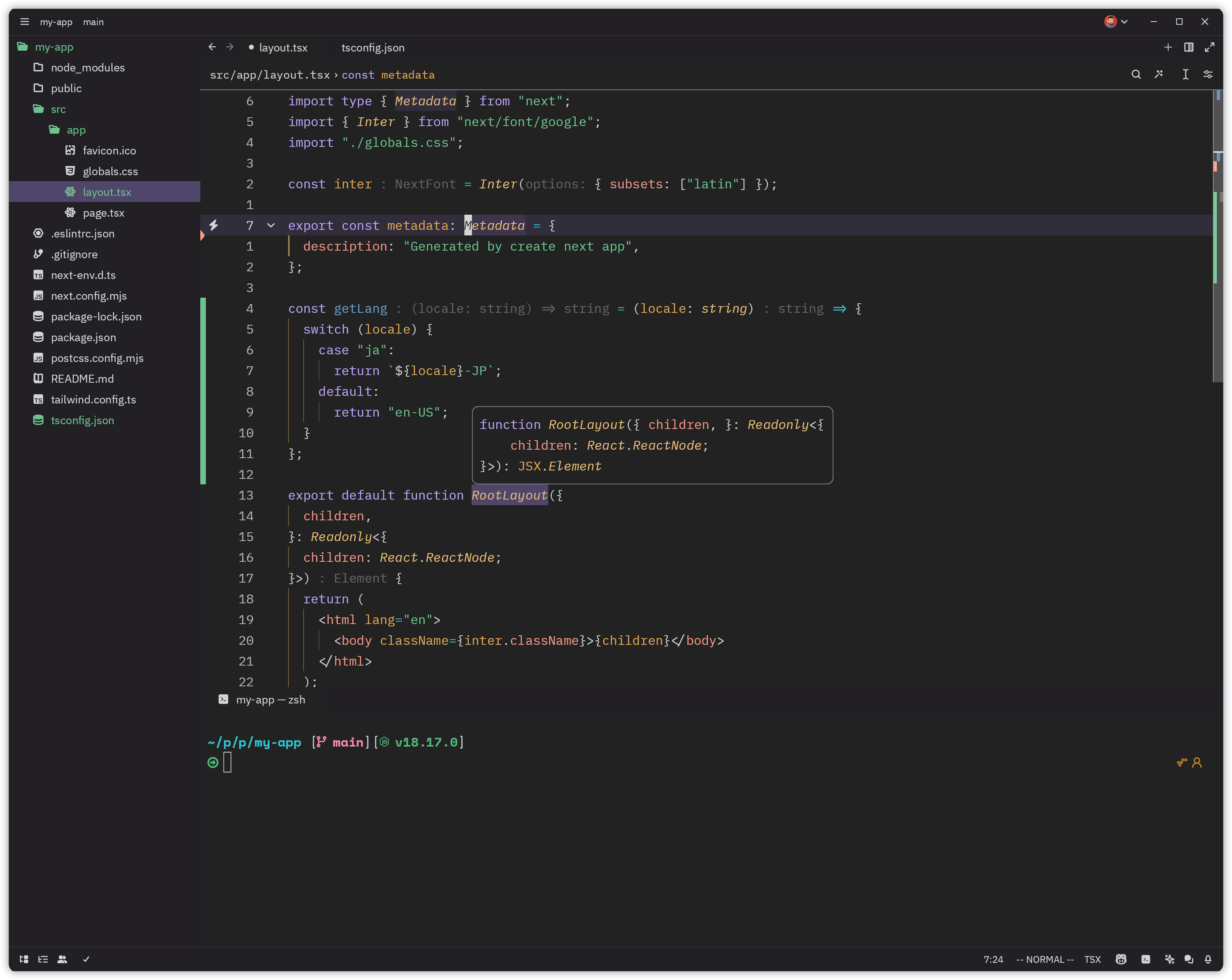Expand the node_modules folder

(79, 67)
